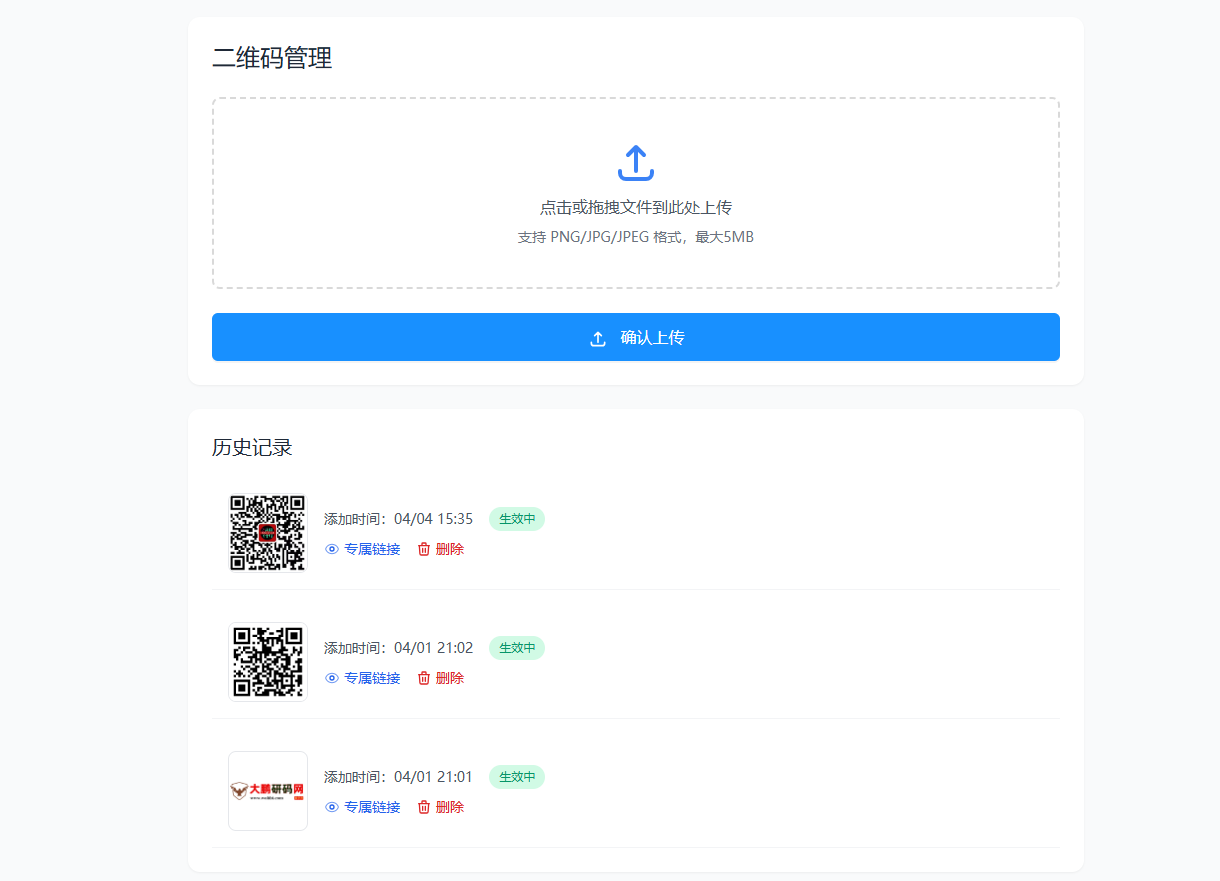This screenshot has height=881, width=1220.
Task: Click the 删除 text of the last record
Action: (448, 807)
